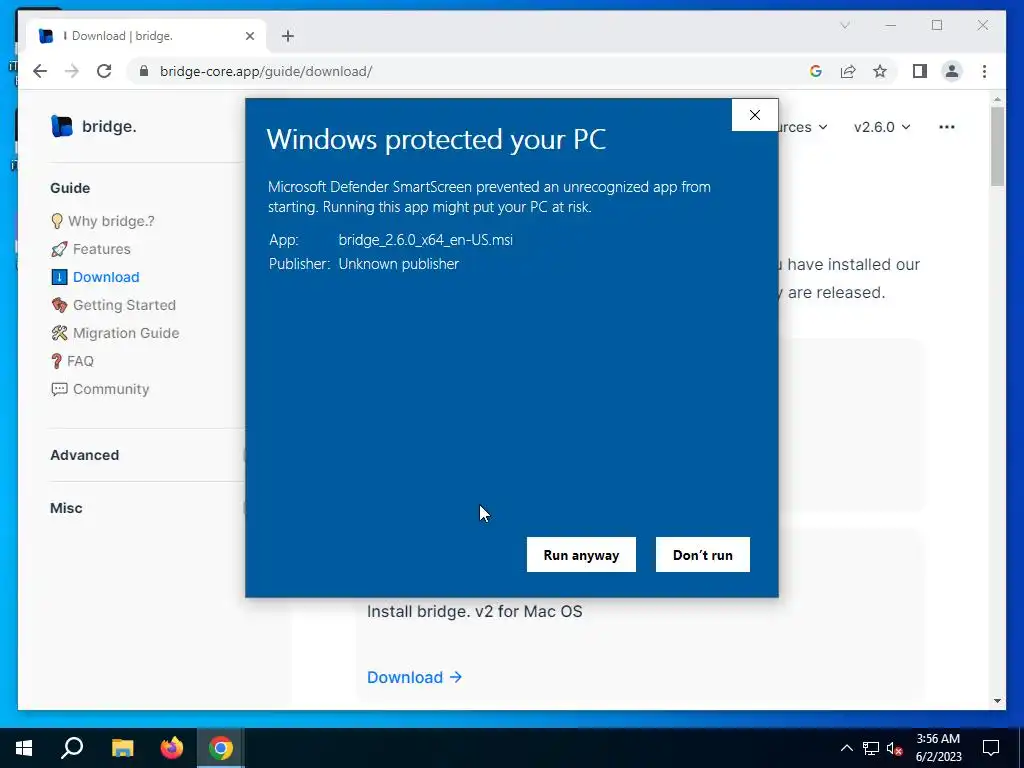Open taskbar search magnifier
1024x768 pixels.
tap(72, 748)
